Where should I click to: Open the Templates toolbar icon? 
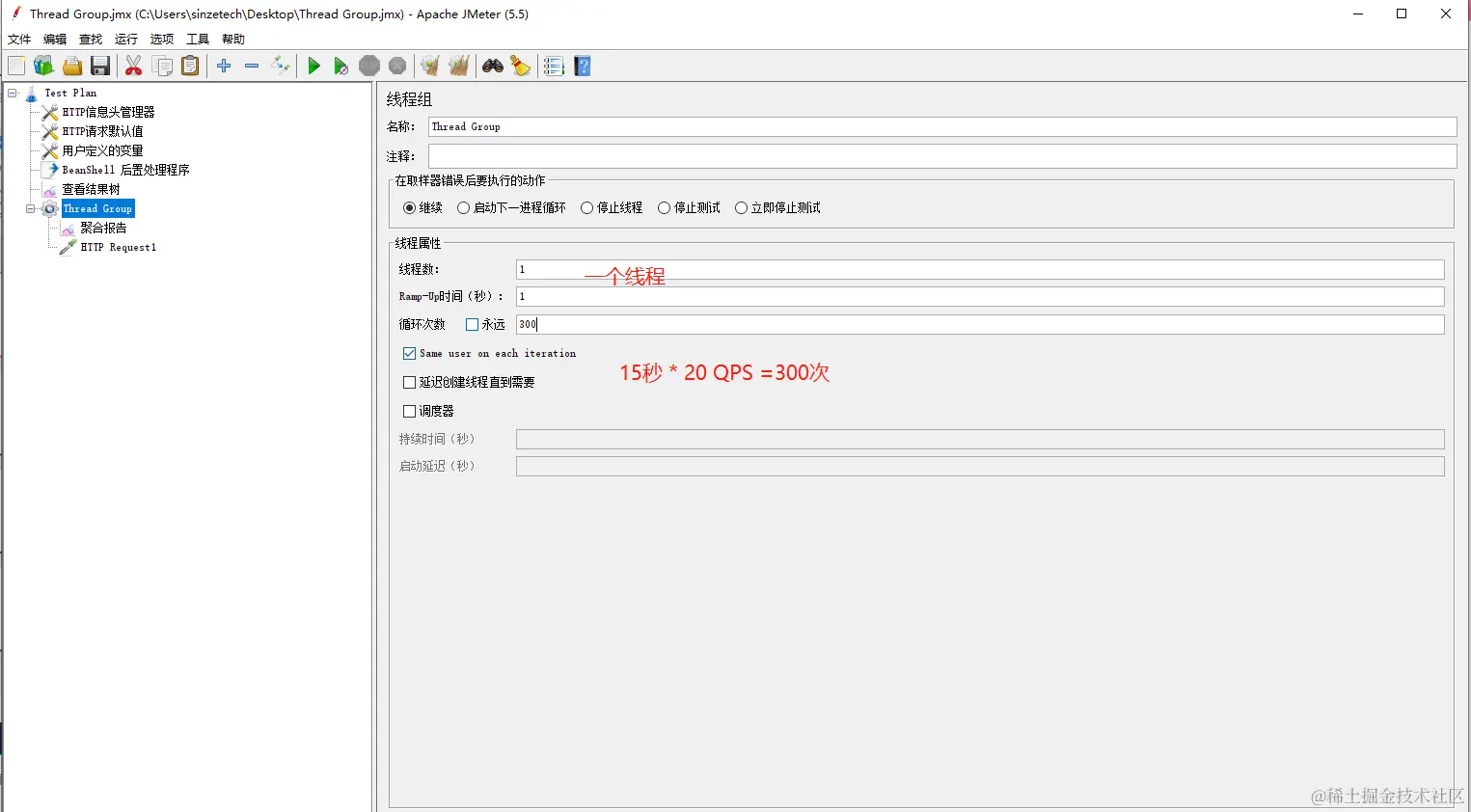(x=43, y=66)
